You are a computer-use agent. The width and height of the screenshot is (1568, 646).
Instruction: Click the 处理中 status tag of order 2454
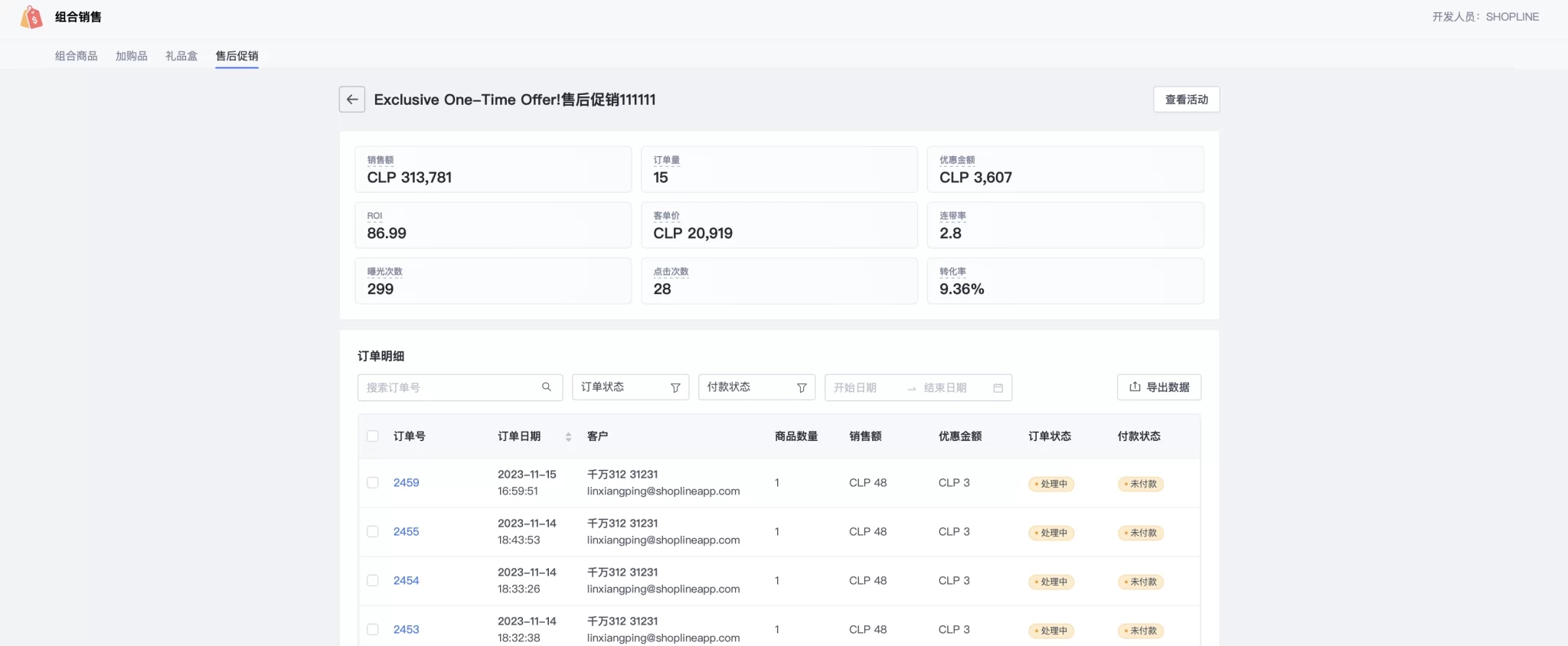(x=1051, y=582)
